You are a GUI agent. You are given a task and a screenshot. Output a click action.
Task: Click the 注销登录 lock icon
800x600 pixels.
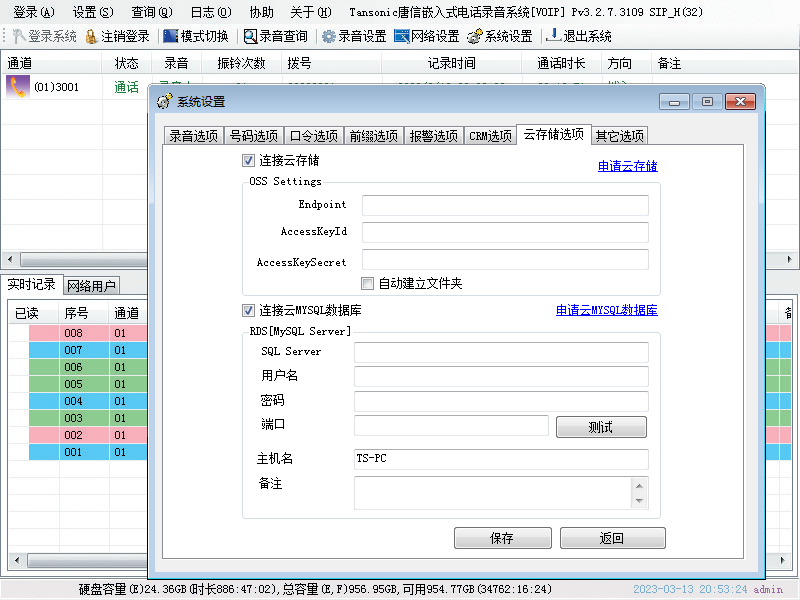pos(92,36)
